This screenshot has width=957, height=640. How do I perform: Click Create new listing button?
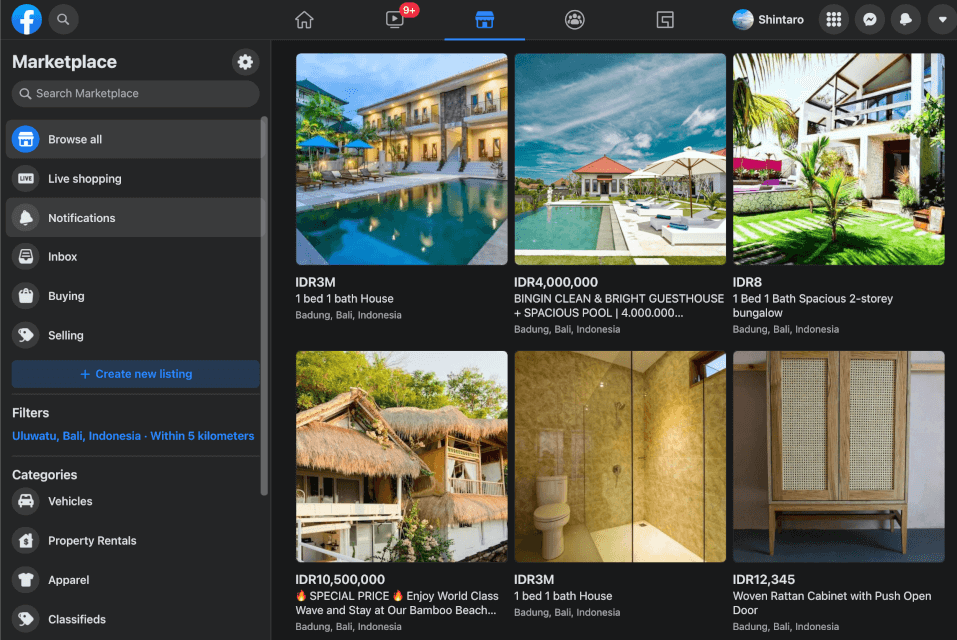pyautogui.click(x=135, y=374)
